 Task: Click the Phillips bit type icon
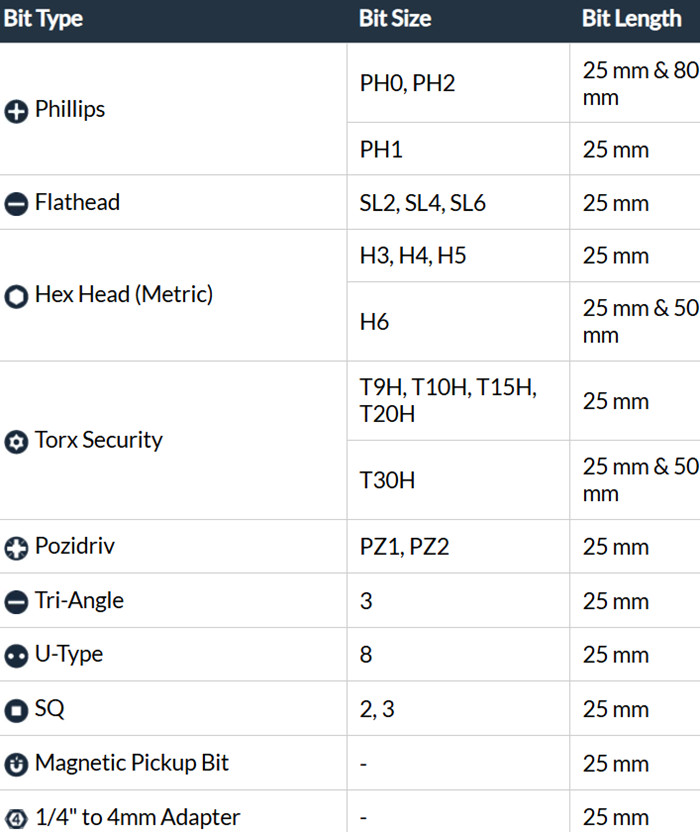[16, 112]
